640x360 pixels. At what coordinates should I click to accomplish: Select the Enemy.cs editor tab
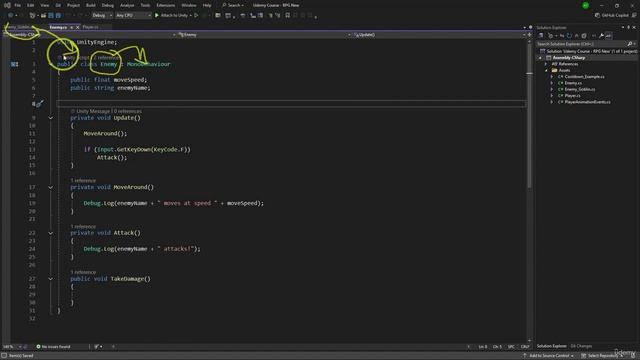(58, 27)
